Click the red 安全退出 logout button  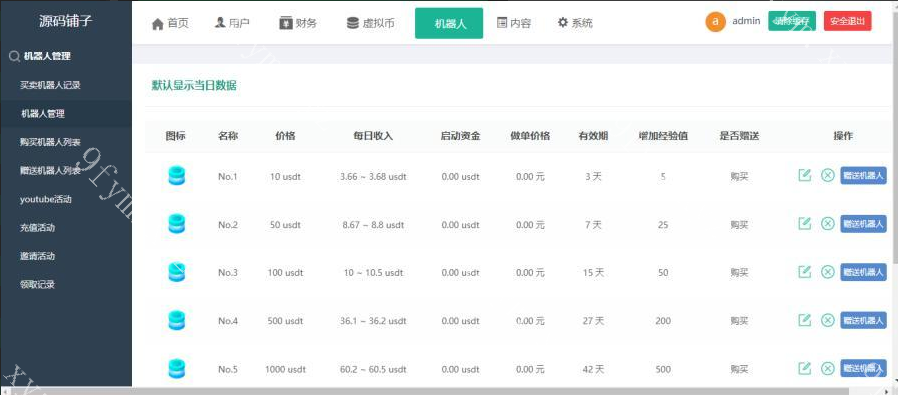pos(848,21)
